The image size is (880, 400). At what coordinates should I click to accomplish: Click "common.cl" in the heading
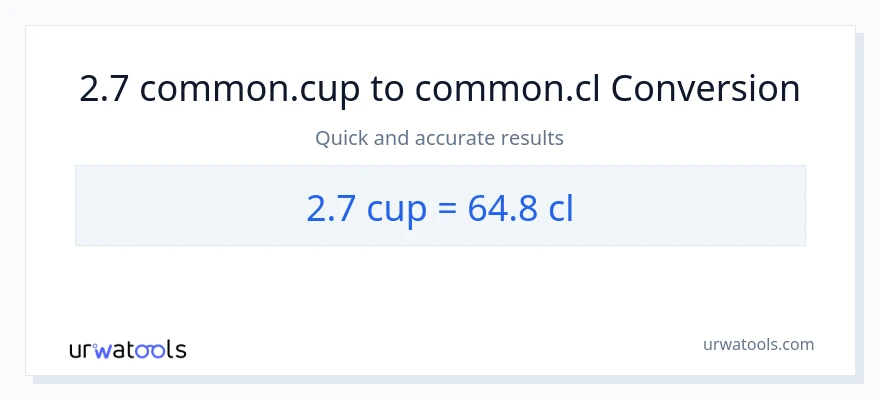click(x=507, y=90)
